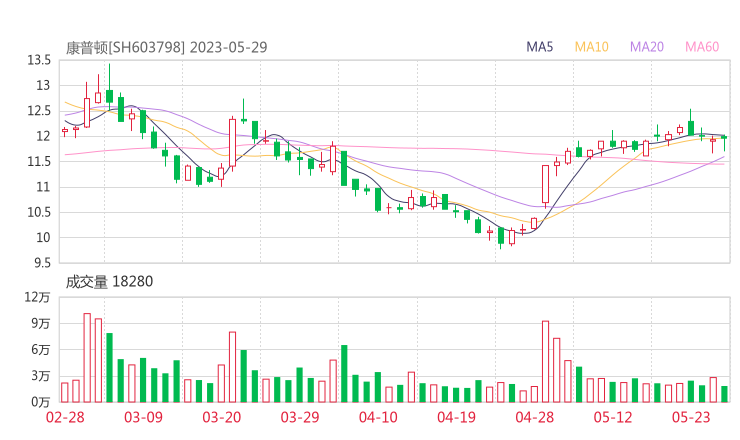Click the 05-12 date axis label
The image size is (740, 440).
[x=613, y=417]
